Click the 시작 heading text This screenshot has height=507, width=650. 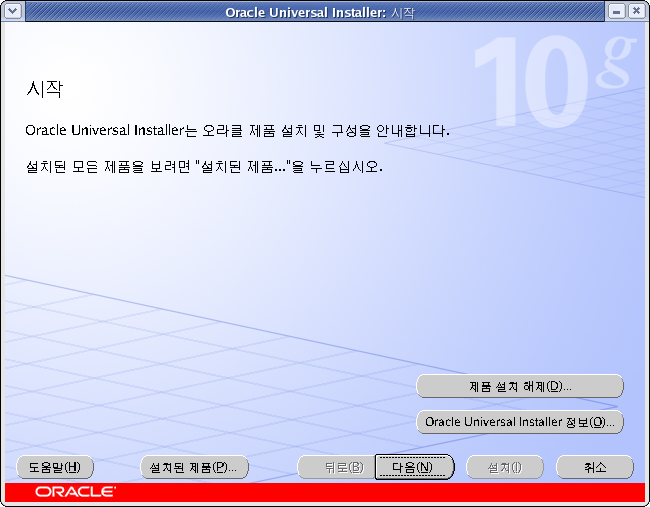click(x=45, y=89)
